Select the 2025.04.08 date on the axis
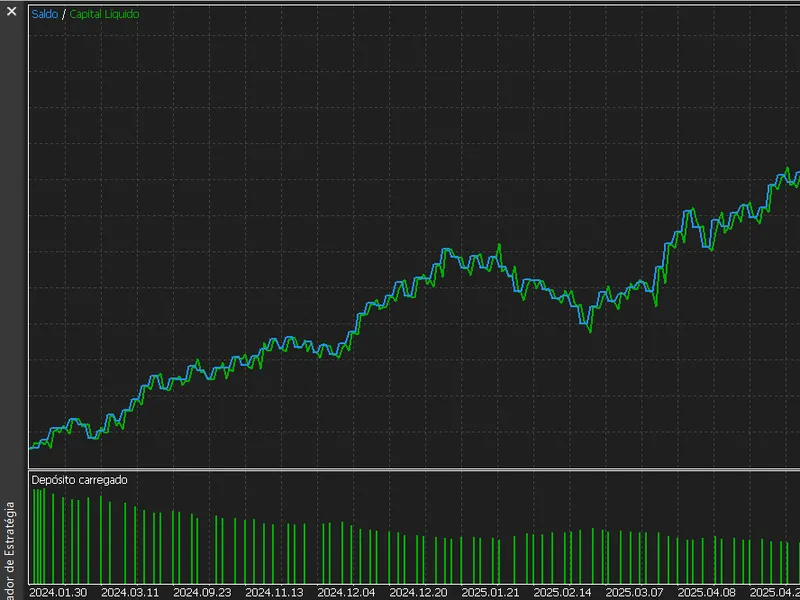Image resolution: width=800 pixels, height=600 pixels. click(706, 593)
